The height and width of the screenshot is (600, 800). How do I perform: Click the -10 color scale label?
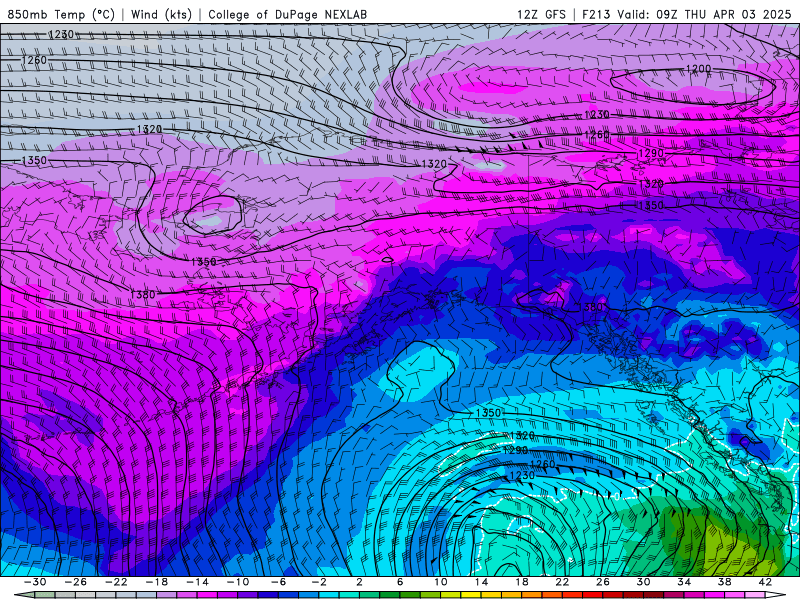(x=238, y=582)
